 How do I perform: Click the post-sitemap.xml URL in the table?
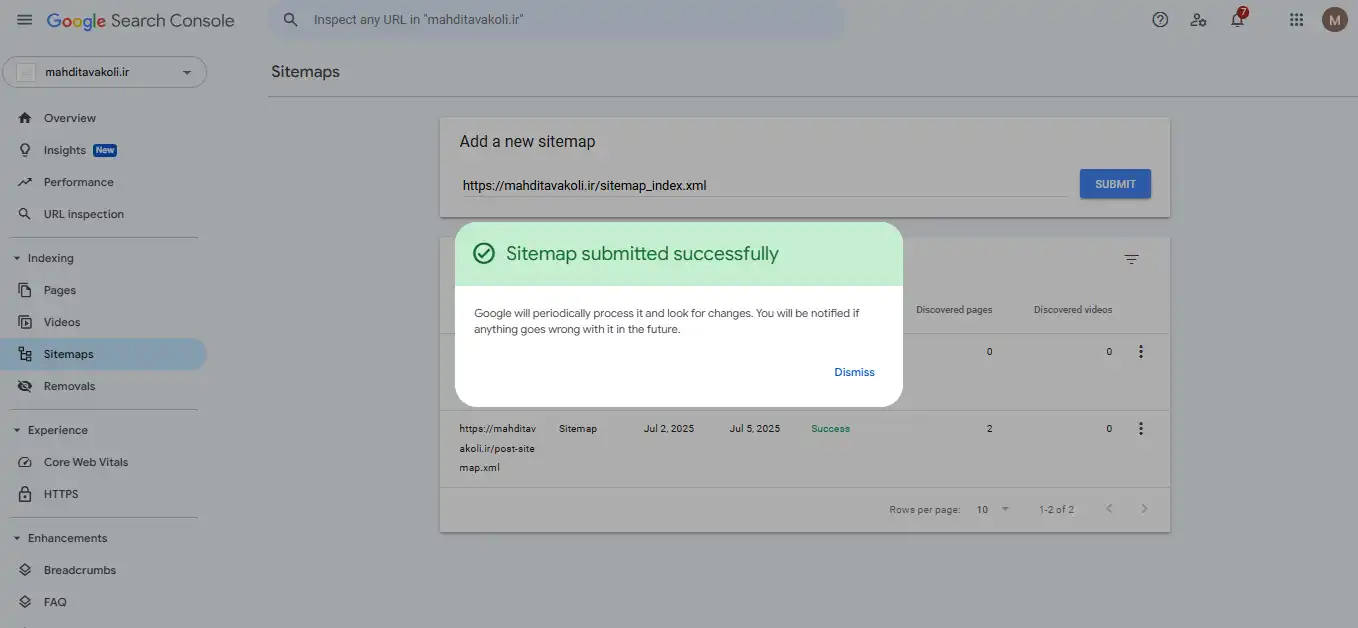pyautogui.click(x=497, y=448)
